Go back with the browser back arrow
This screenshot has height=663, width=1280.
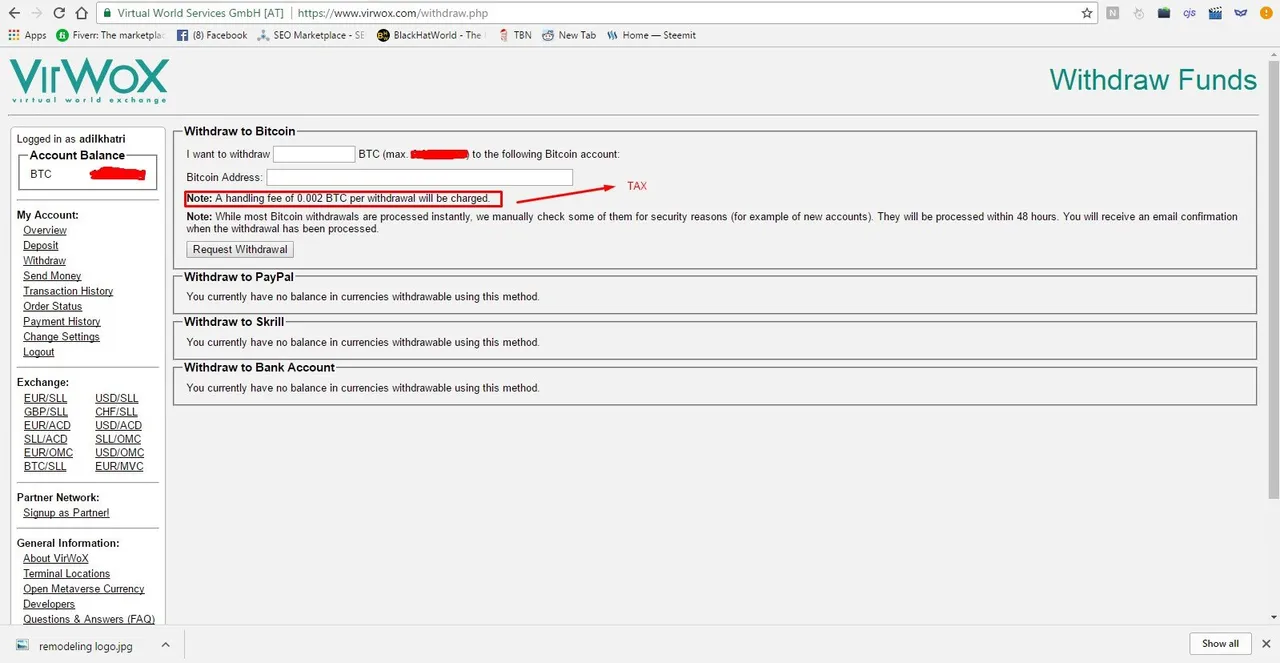click(x=14, y=13)
